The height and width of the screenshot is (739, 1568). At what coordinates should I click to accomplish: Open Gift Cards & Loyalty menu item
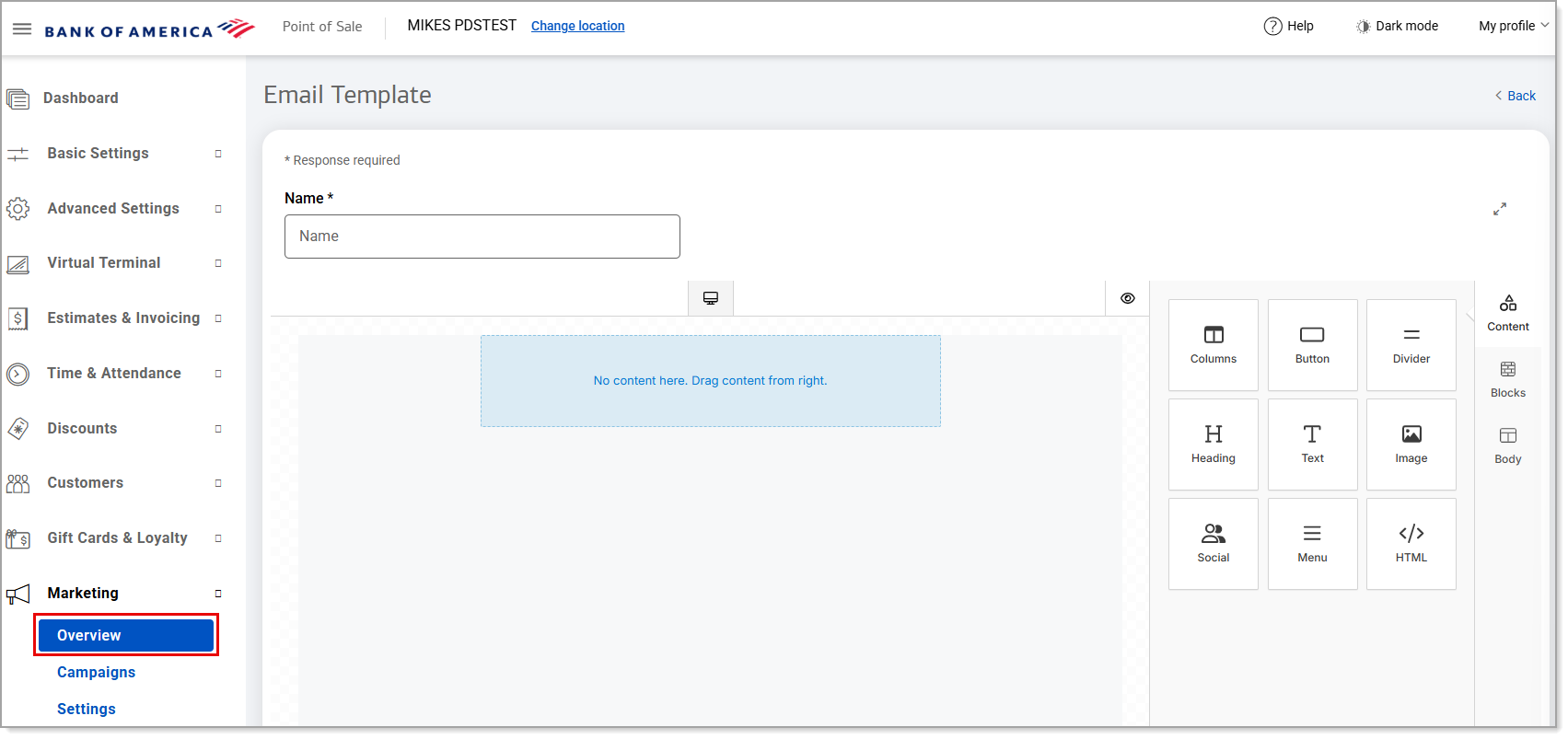(x=117, y=538)
